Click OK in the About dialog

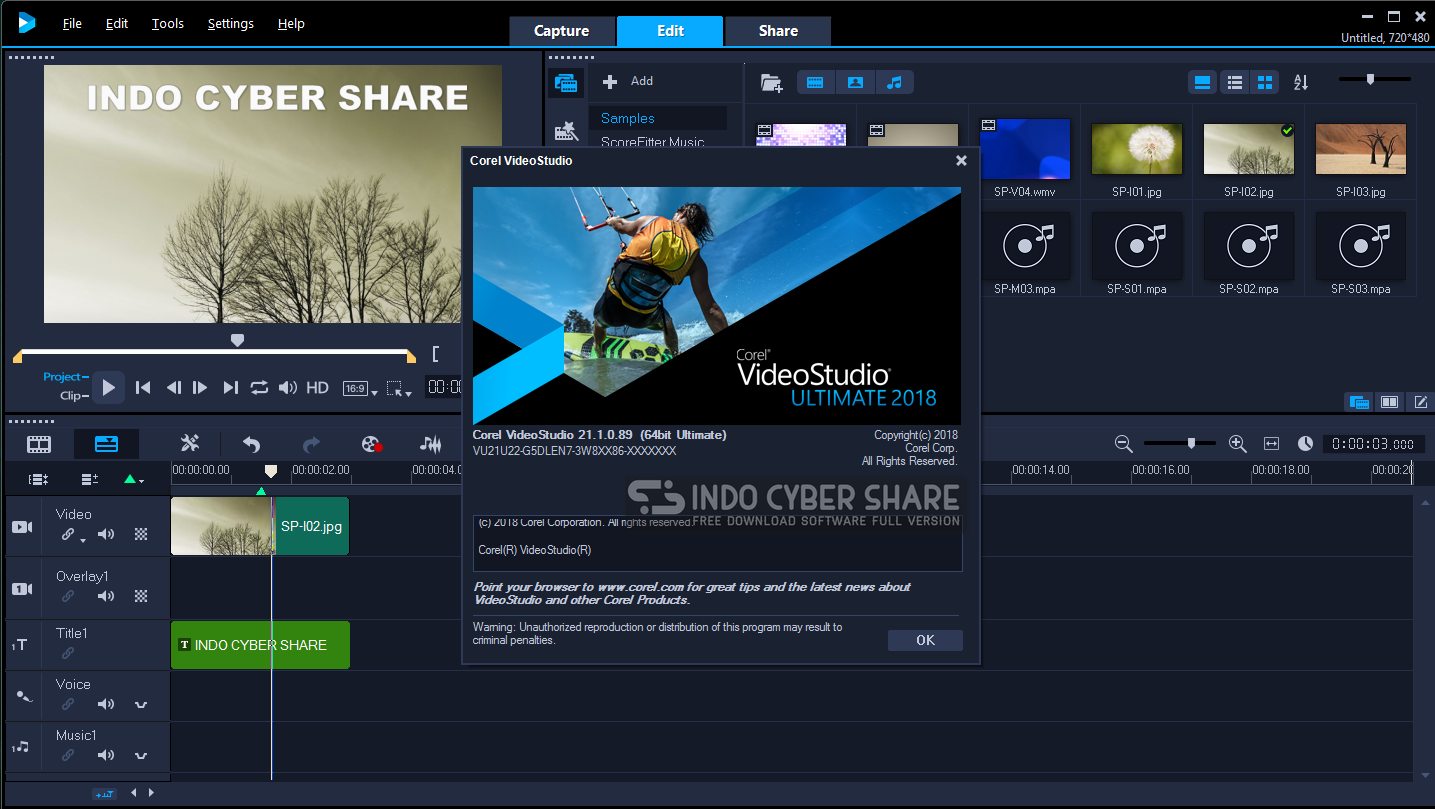[925, 640]
